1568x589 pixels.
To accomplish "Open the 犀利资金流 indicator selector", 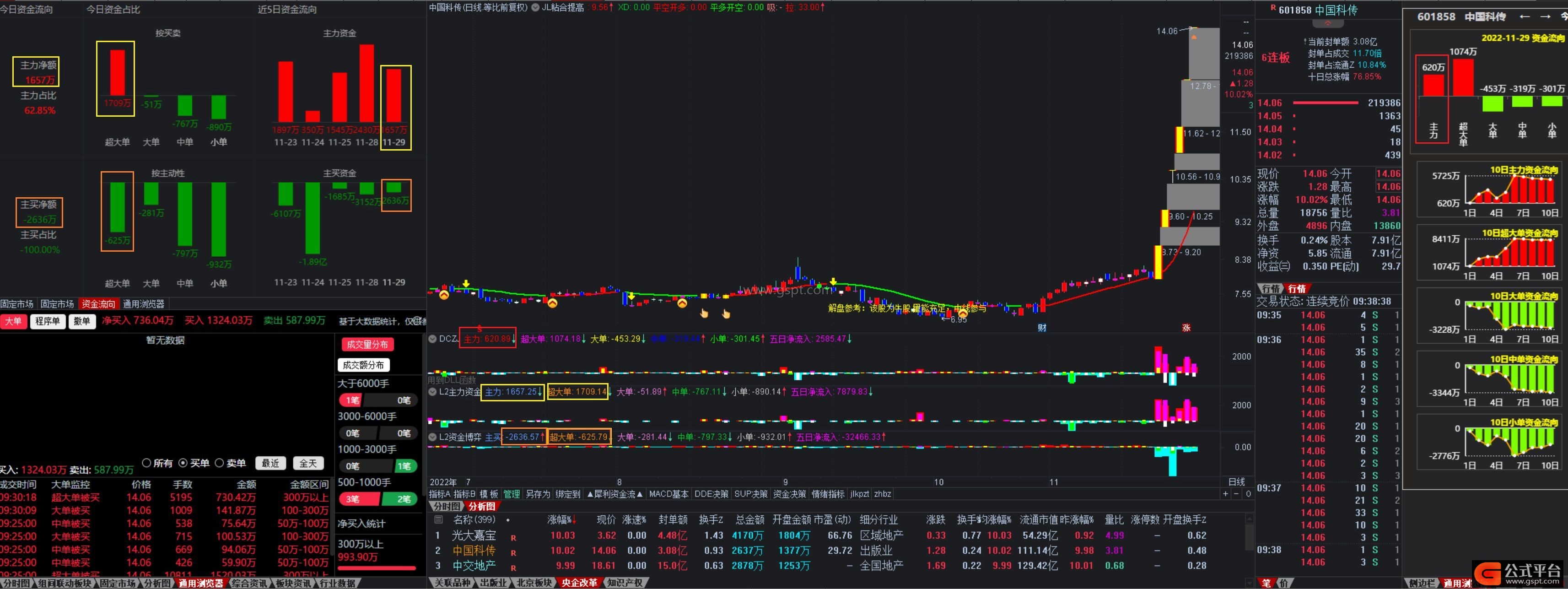I will click(614, 494).
